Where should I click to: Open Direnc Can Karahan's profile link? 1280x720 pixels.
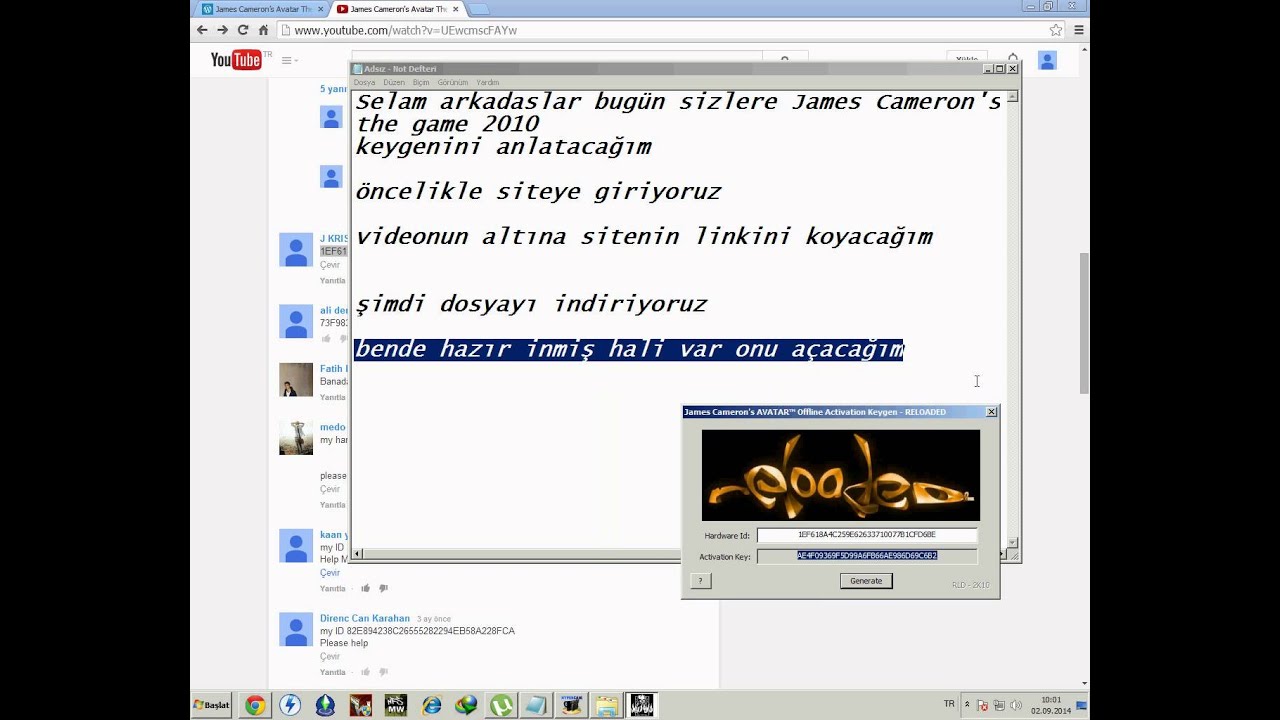point(365,618)
